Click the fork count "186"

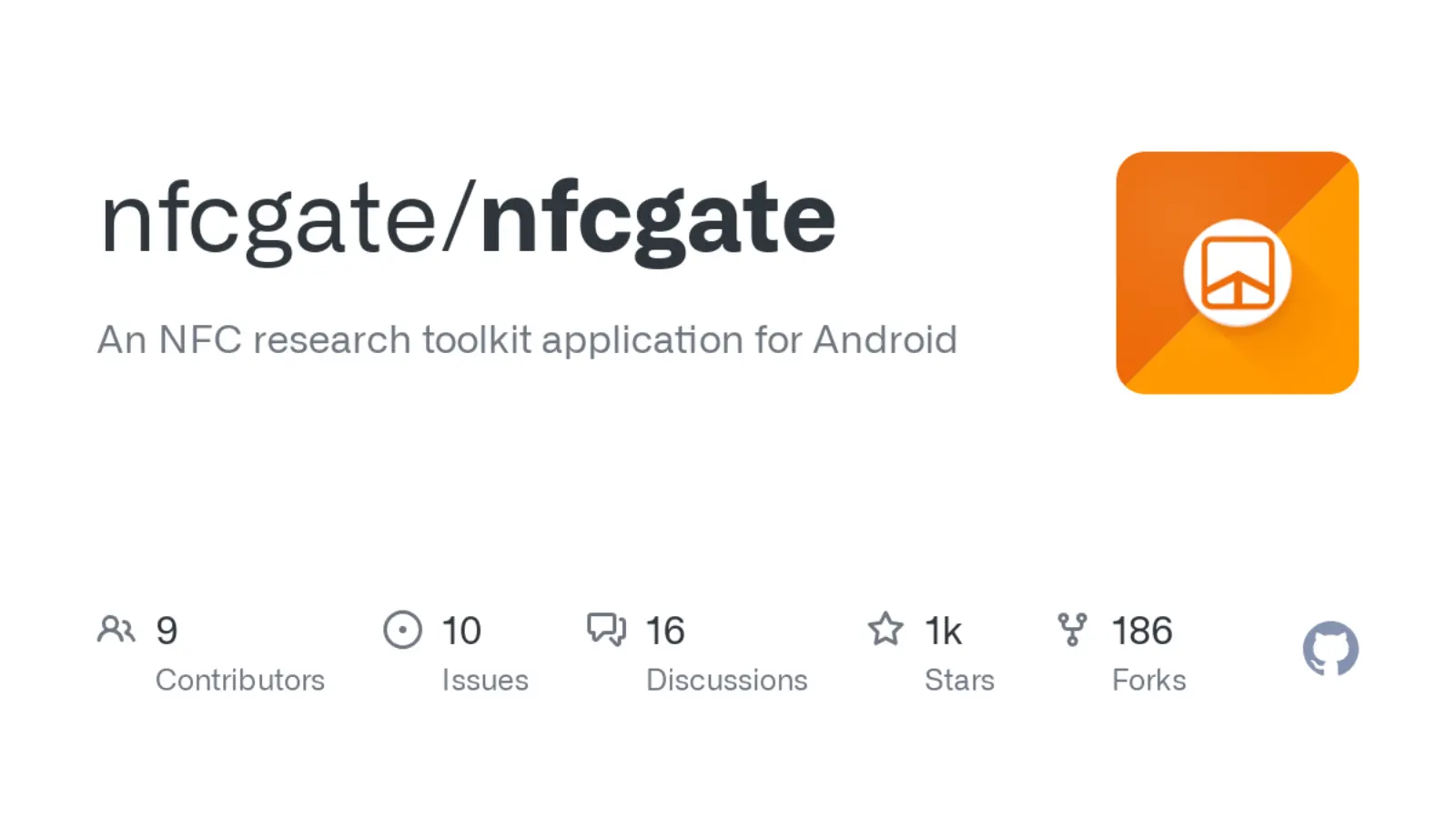[1142, 631]
